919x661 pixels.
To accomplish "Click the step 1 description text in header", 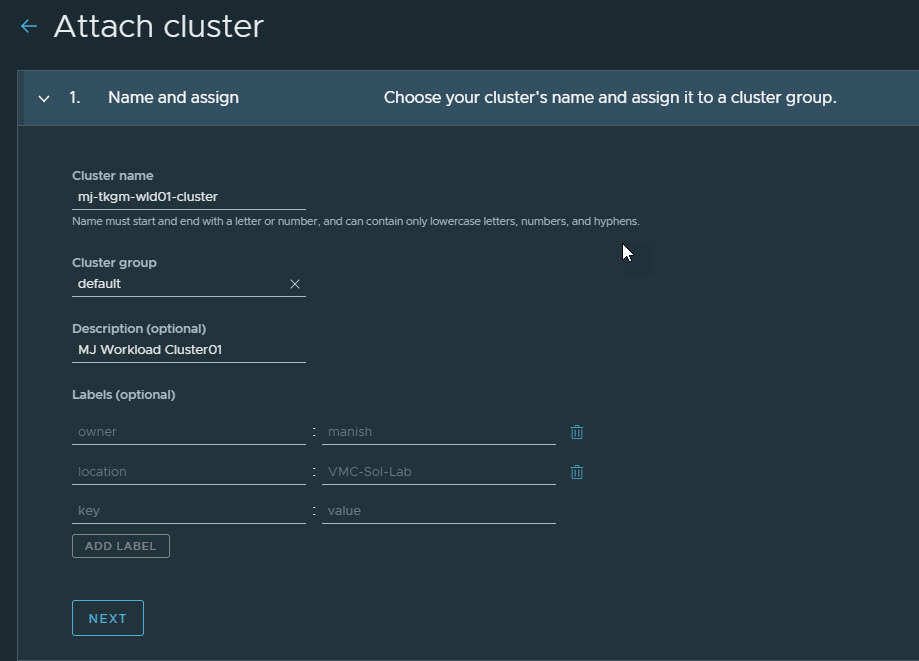I will point(610,98).
